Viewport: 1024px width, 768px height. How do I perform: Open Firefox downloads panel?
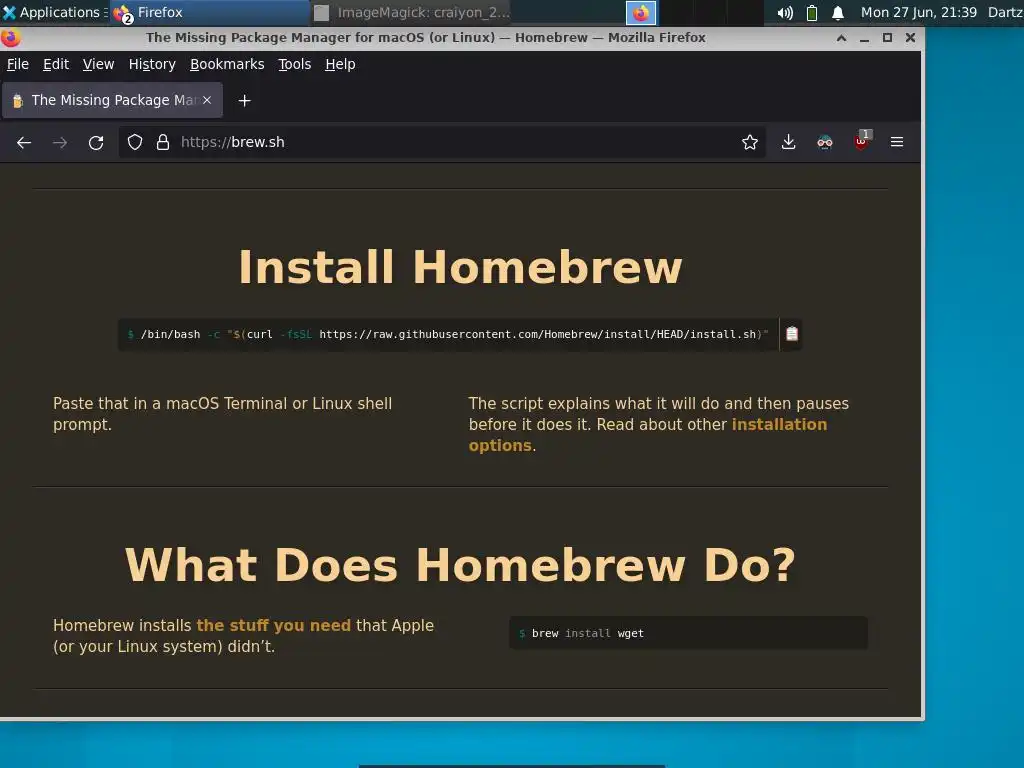788,142
